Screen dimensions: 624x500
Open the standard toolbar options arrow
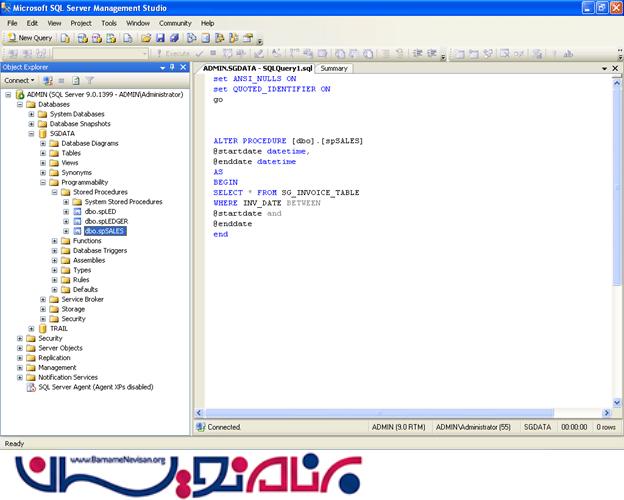pos(260,41)
